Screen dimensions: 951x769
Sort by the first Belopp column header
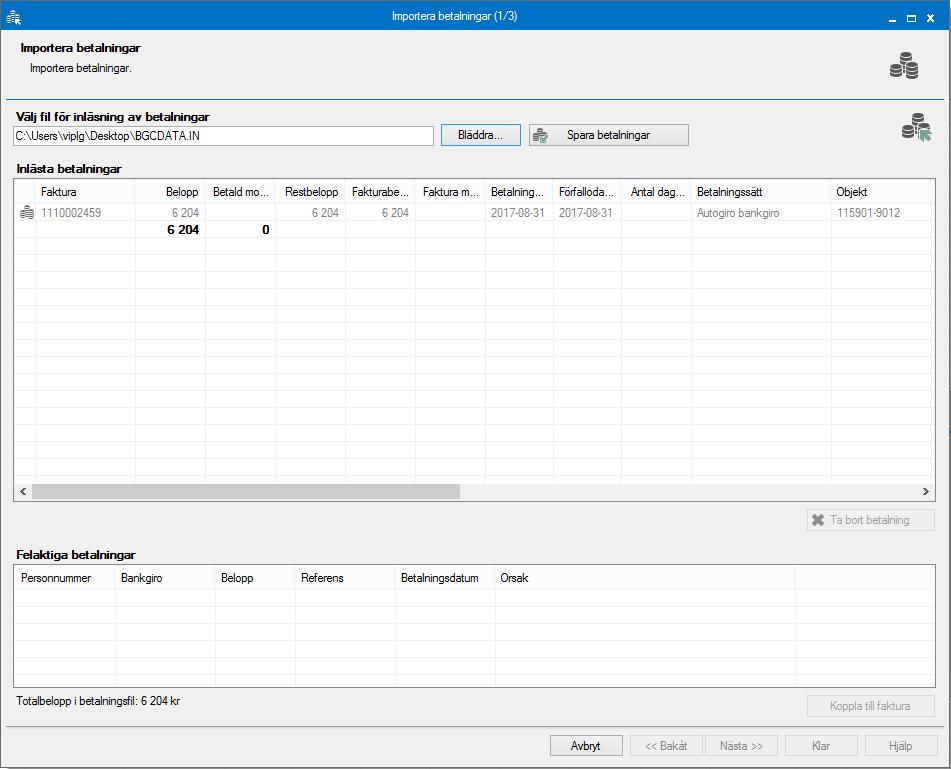(170, 192)
